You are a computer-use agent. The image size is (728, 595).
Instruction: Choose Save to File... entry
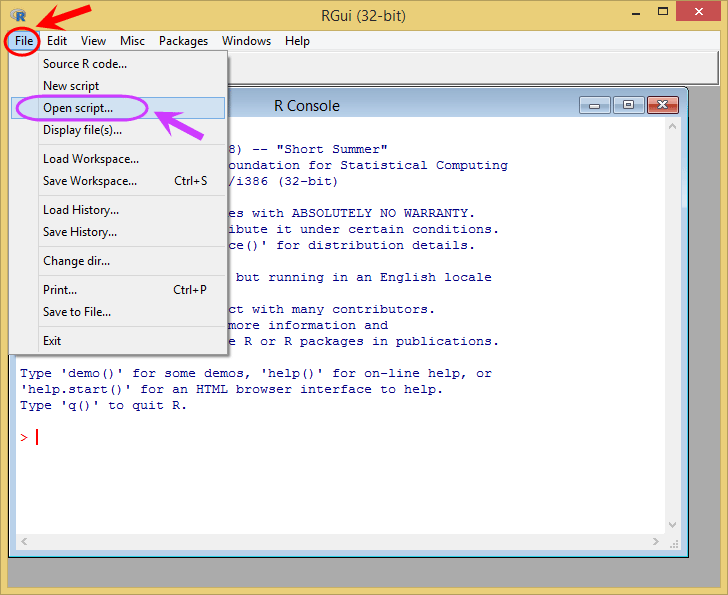point(118,312)
